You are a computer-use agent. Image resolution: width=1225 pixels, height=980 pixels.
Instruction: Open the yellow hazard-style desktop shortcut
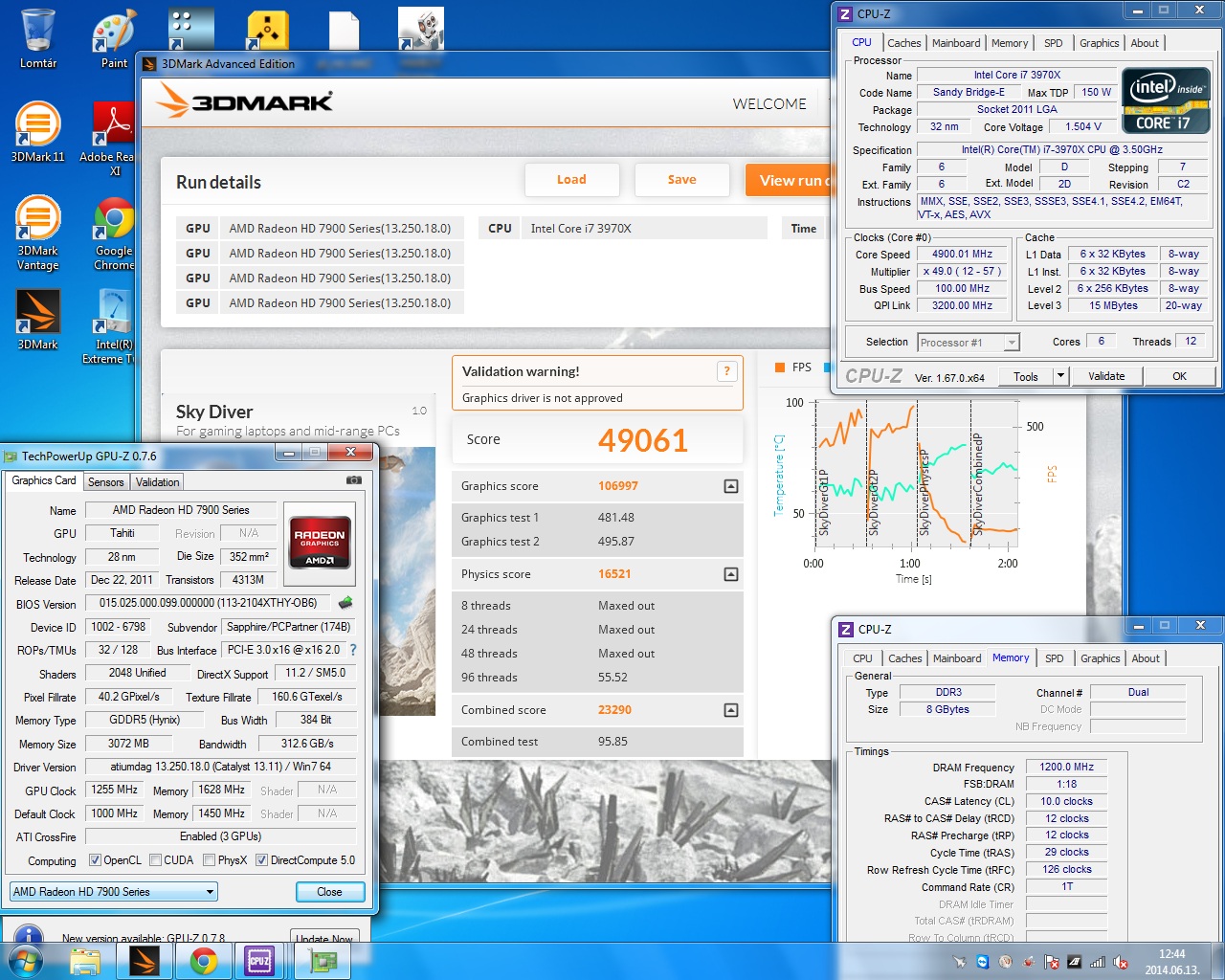coord(268,30)
